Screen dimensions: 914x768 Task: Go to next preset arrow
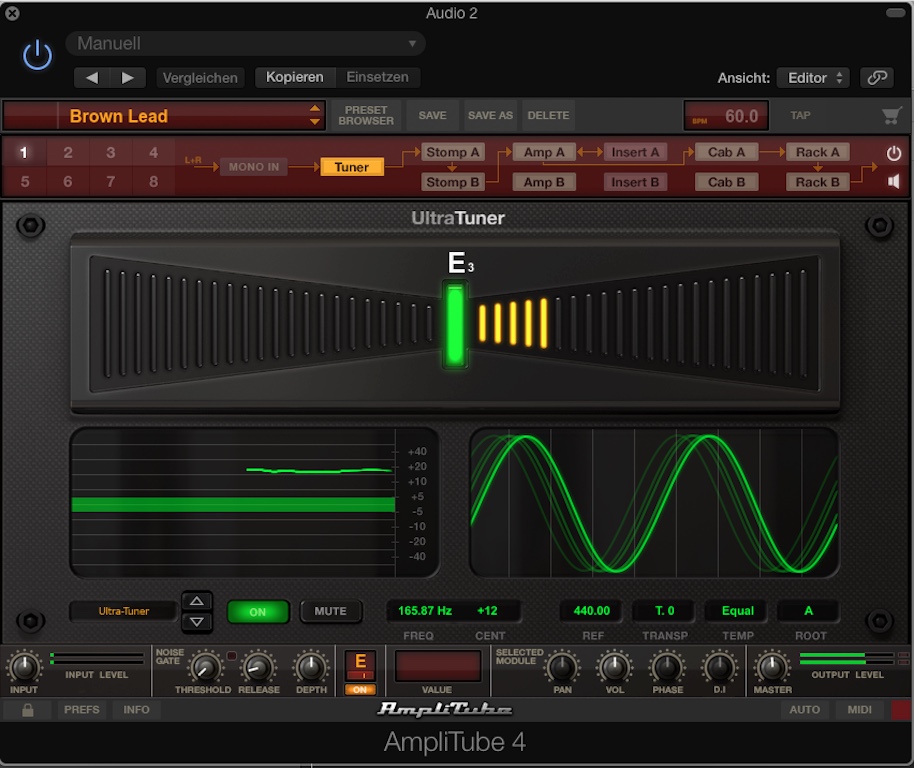coord(128,77)
